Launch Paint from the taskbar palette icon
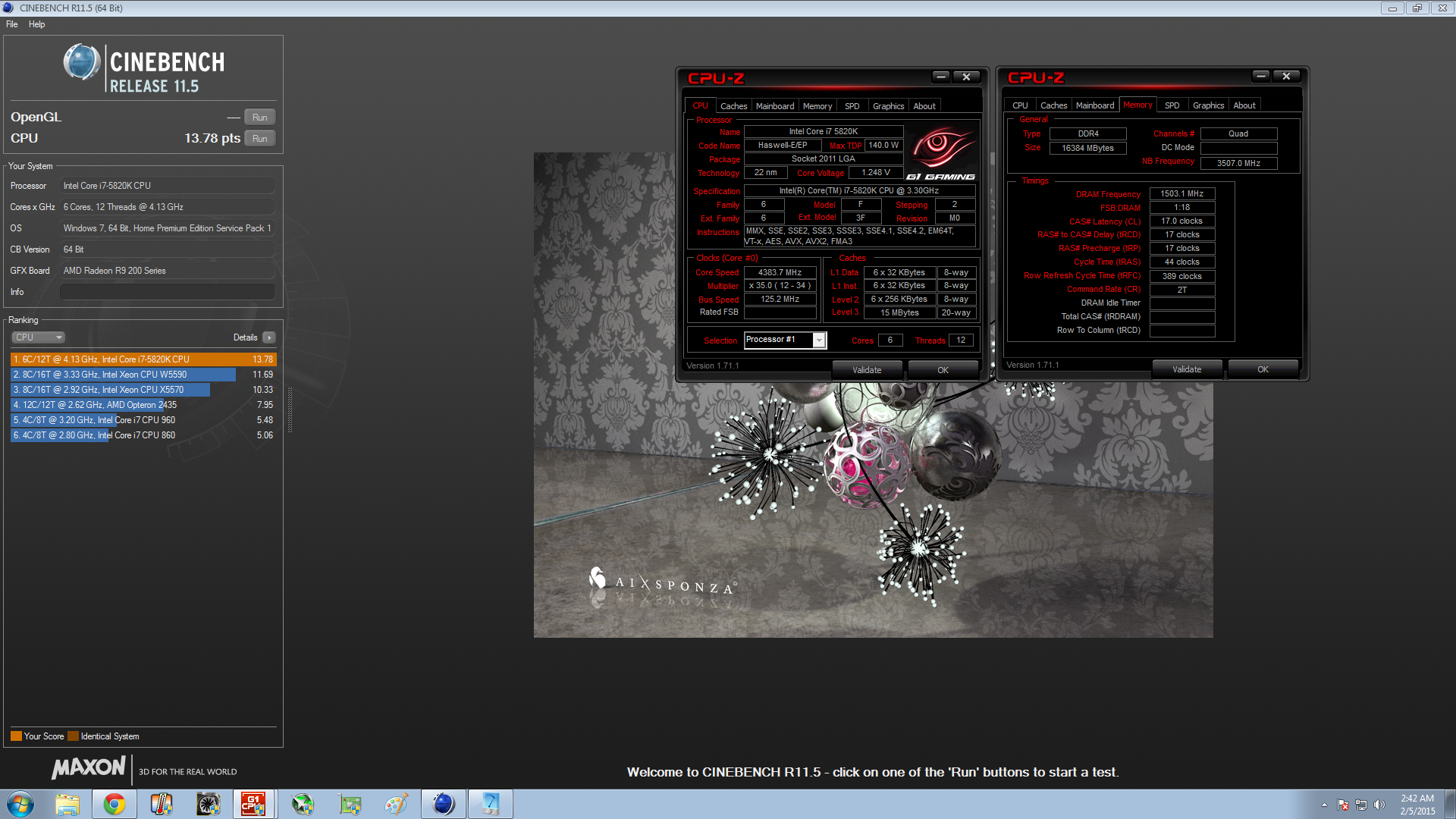This screenshot has height=819, width=1456. (x=397, y=804)
